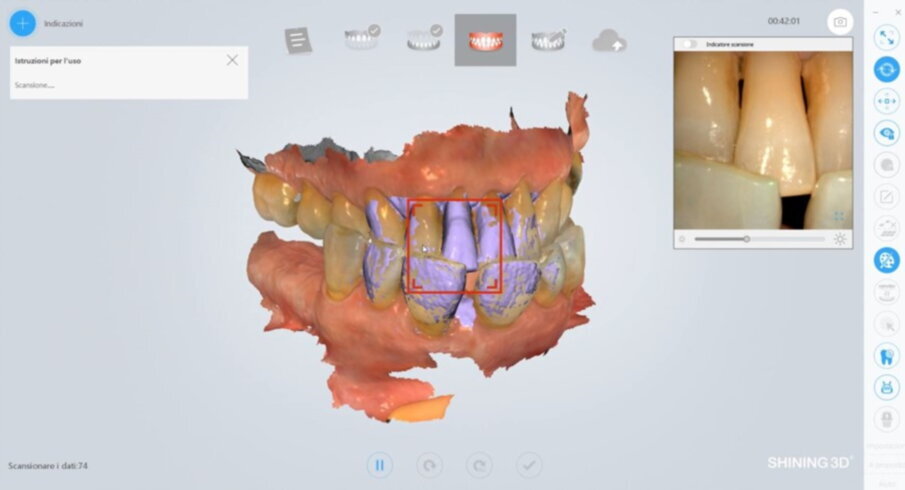The height and width of the screenshot is (490, 905).
Task: Click the red scan frame on the model
Action: (455, 245)
